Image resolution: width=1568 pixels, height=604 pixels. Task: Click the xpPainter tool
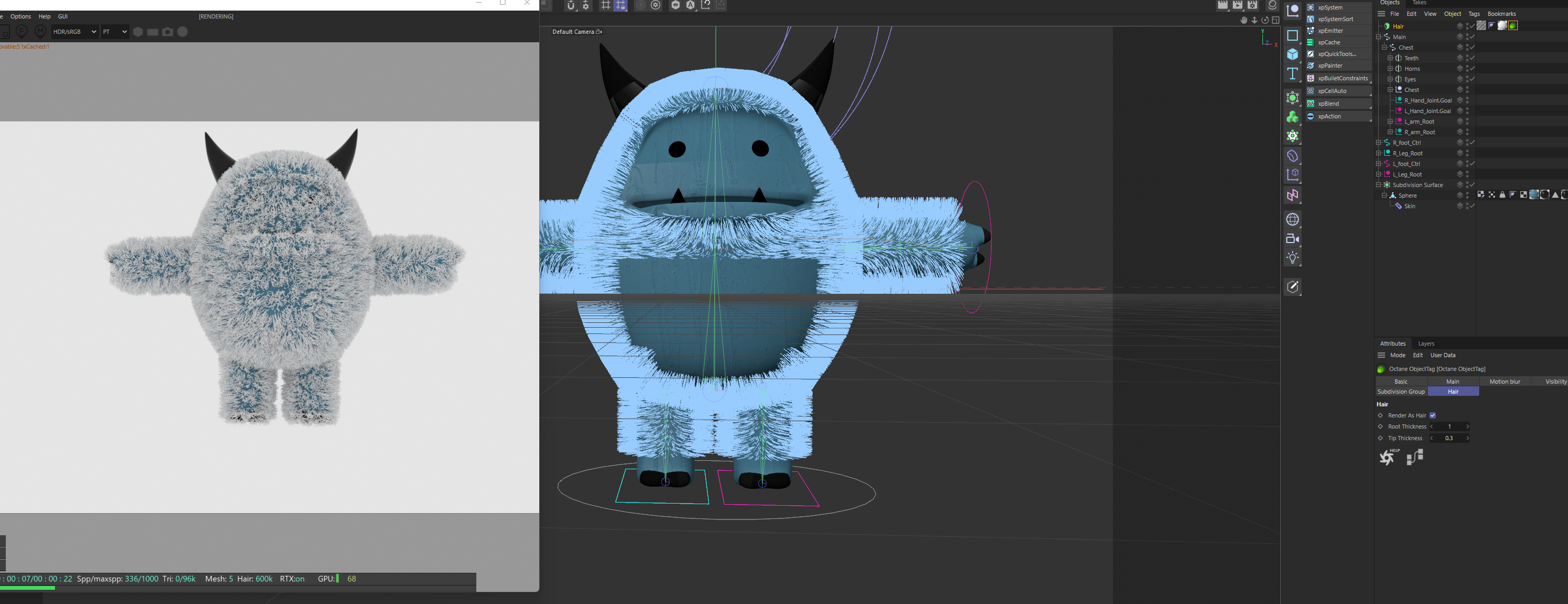pyautogui.click(x=1330, y=66)
